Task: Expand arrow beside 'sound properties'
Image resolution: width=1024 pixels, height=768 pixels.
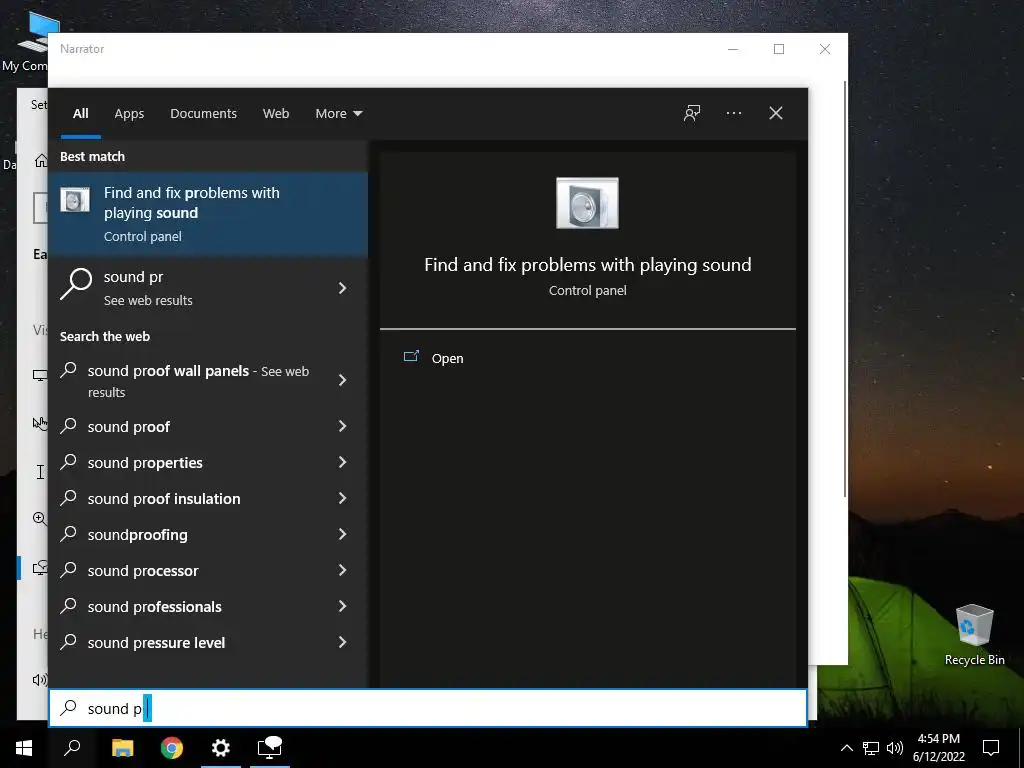Action: [x=342, y=462]
